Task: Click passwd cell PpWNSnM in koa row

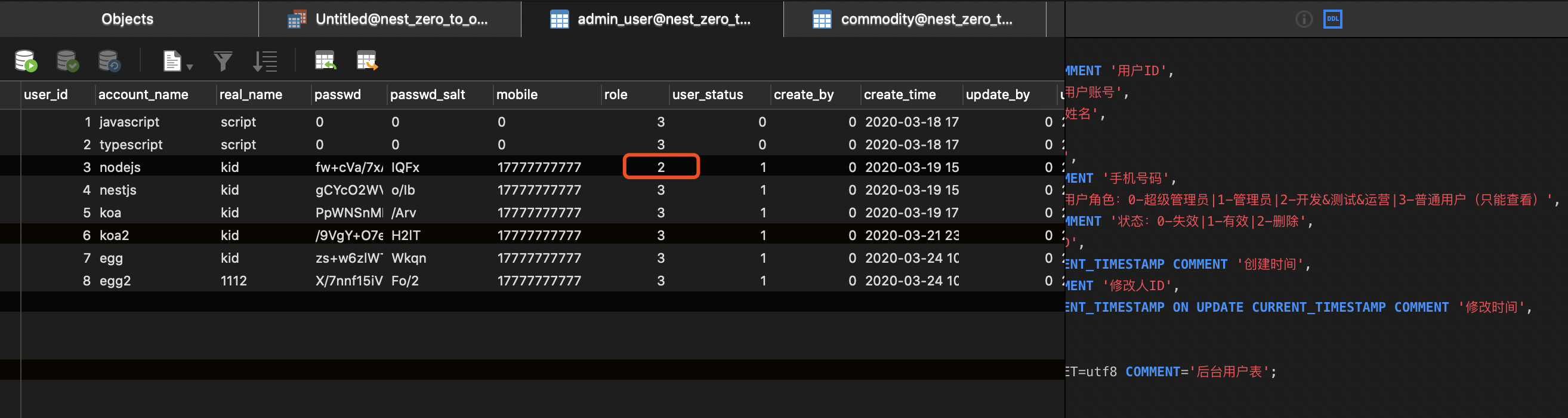Action: pyautogui.click(x=349, y=213)
